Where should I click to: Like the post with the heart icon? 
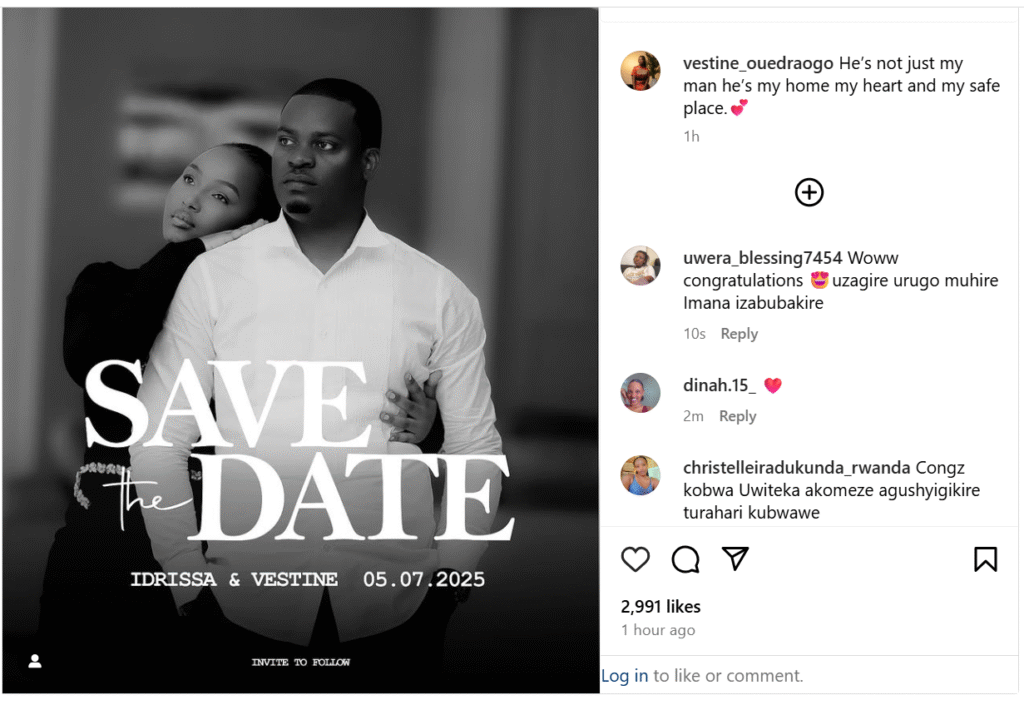pyautogui.click(x=635, y=560)
